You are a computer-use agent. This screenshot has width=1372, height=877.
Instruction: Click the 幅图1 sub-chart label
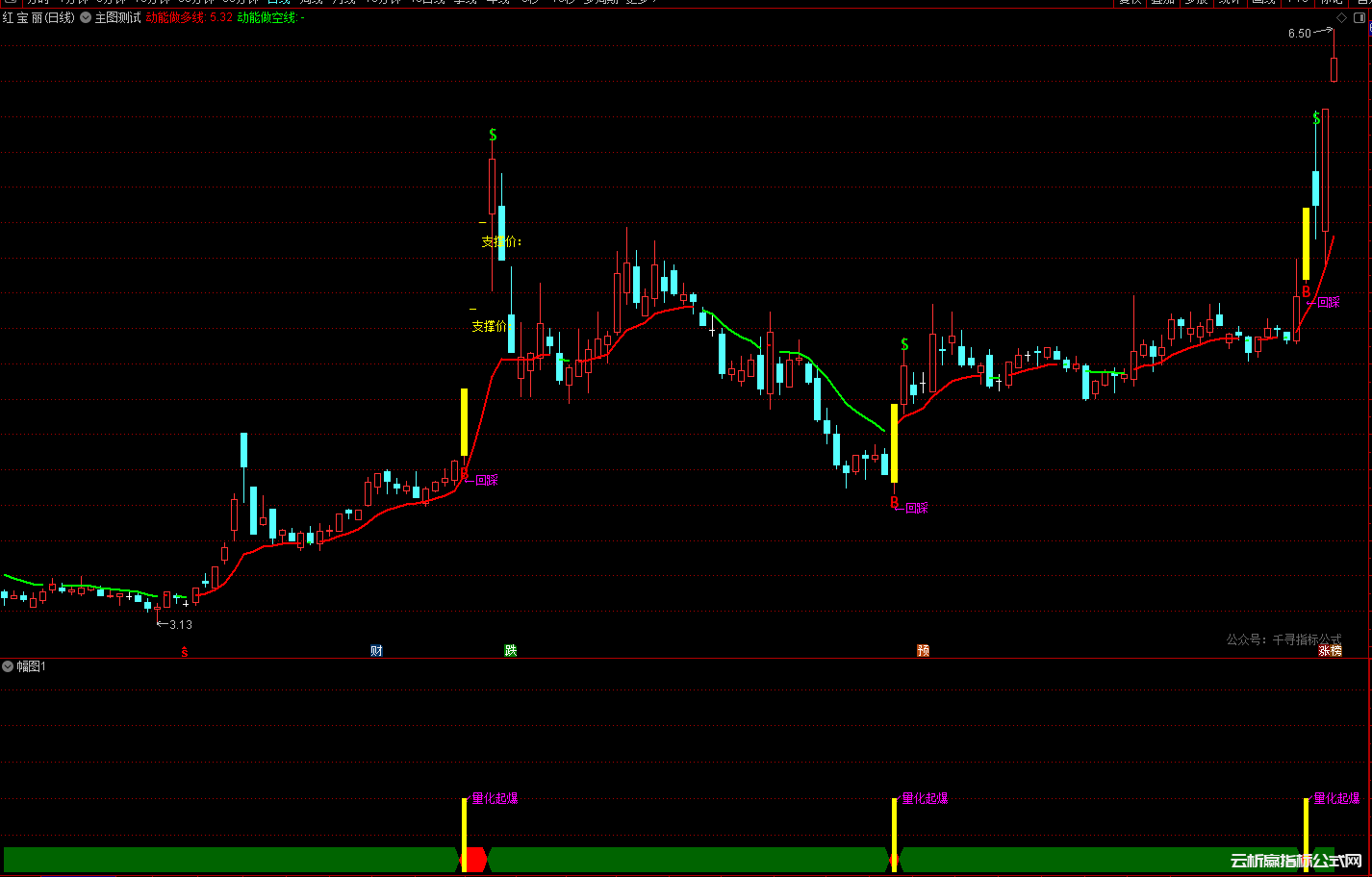coord(32,666)
